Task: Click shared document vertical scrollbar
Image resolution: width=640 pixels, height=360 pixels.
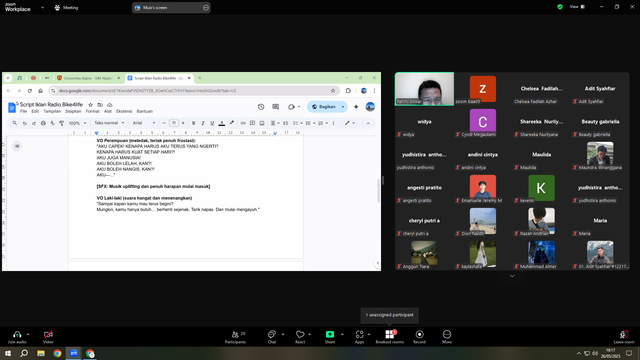Action: 378,191
